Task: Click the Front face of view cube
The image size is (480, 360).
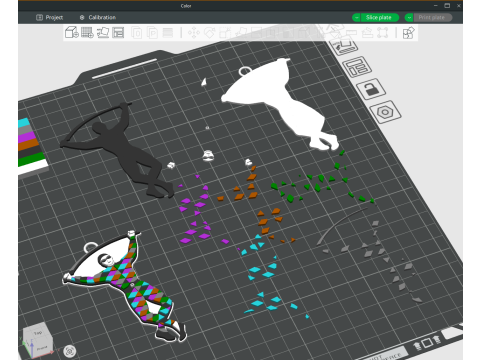Action: (x=42, y=348)
